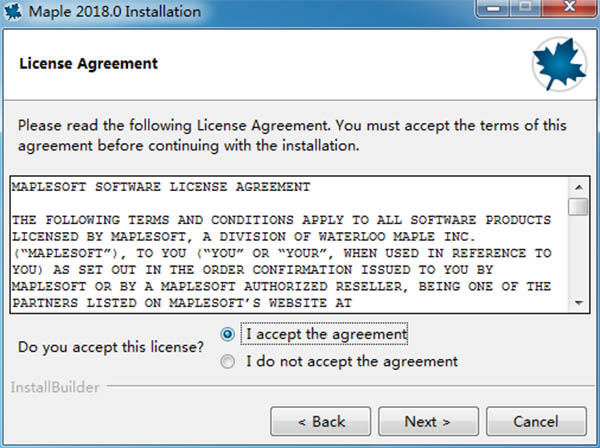Click the scroll down arrow of license text
Image resolution: width=600 pixels, height=448 pixels.
[579, 303]
